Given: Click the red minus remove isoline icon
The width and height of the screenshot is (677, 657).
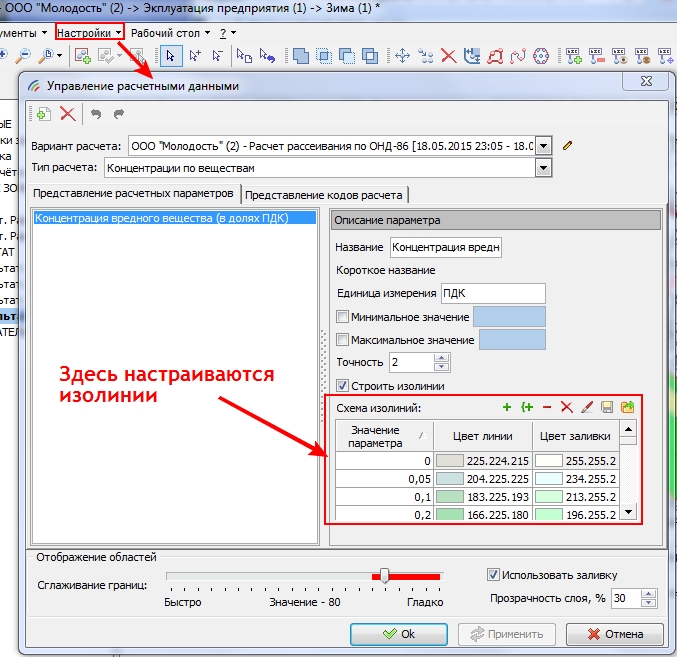Looking at the screenshot, I should pos(546,407).
